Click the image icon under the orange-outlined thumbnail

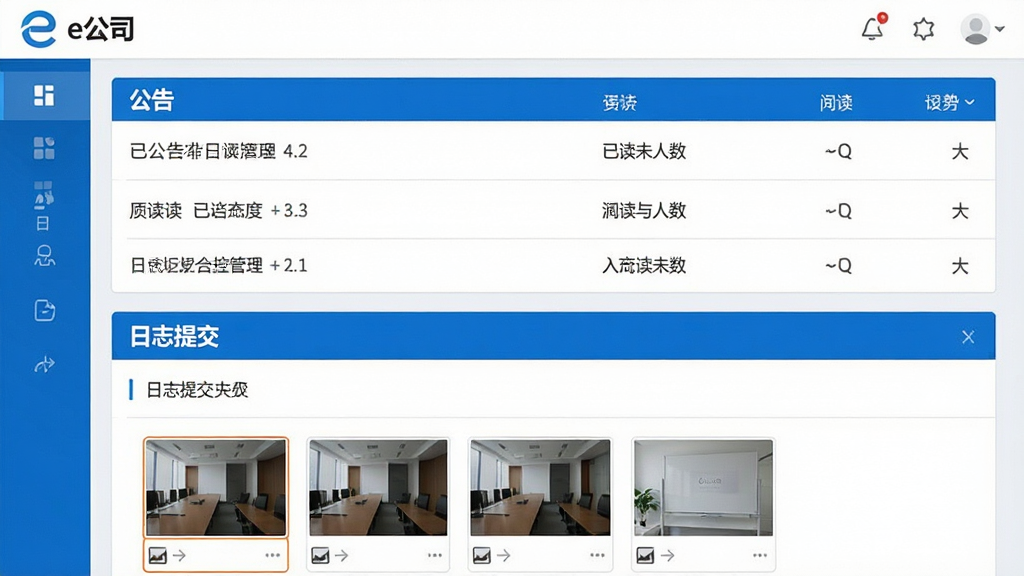pos(157,556)
